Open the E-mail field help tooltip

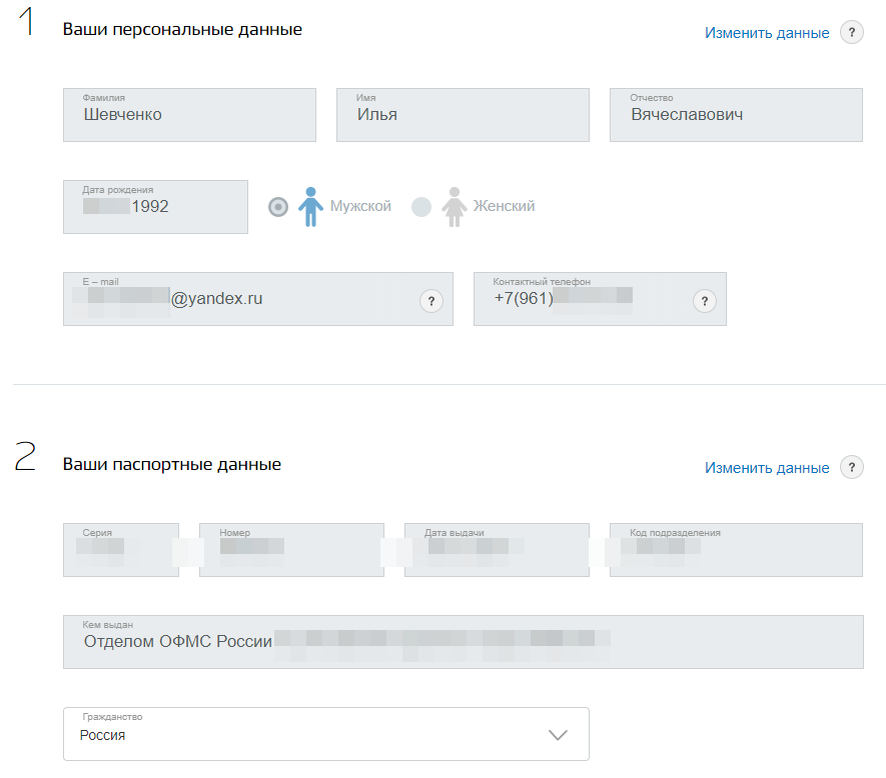tap(431, 301)
